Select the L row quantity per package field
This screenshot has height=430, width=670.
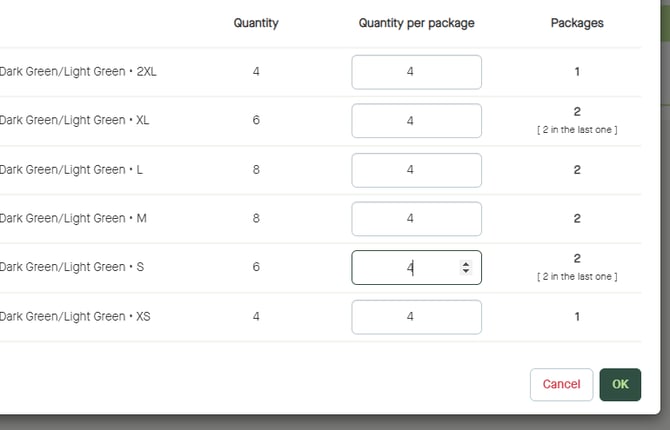click(x=416, y=170)
